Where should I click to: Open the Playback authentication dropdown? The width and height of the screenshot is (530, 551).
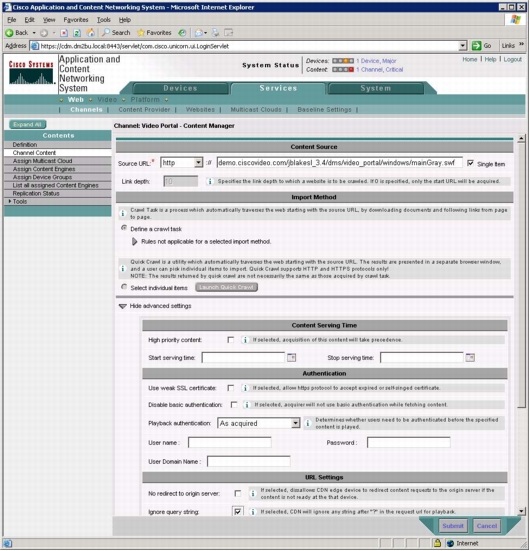click(x=295, y=423)
